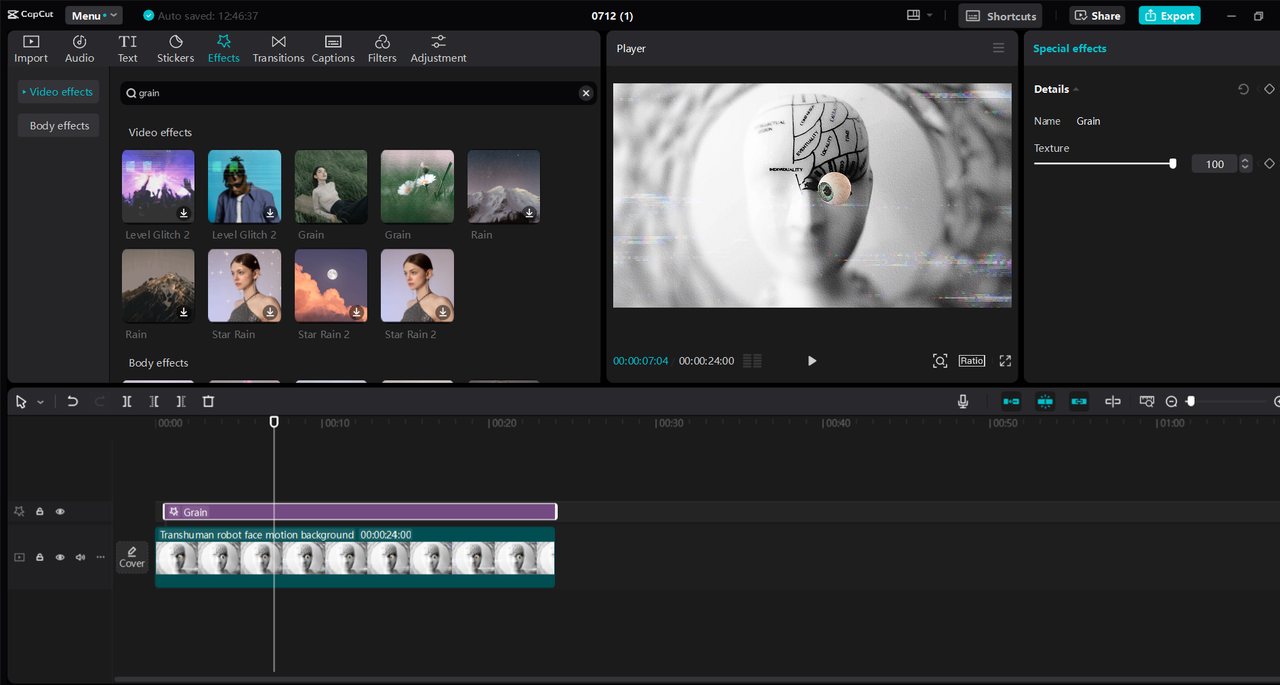Click the grain search field
Viewport: 1280px width, 685px height.
pos(358,93)
